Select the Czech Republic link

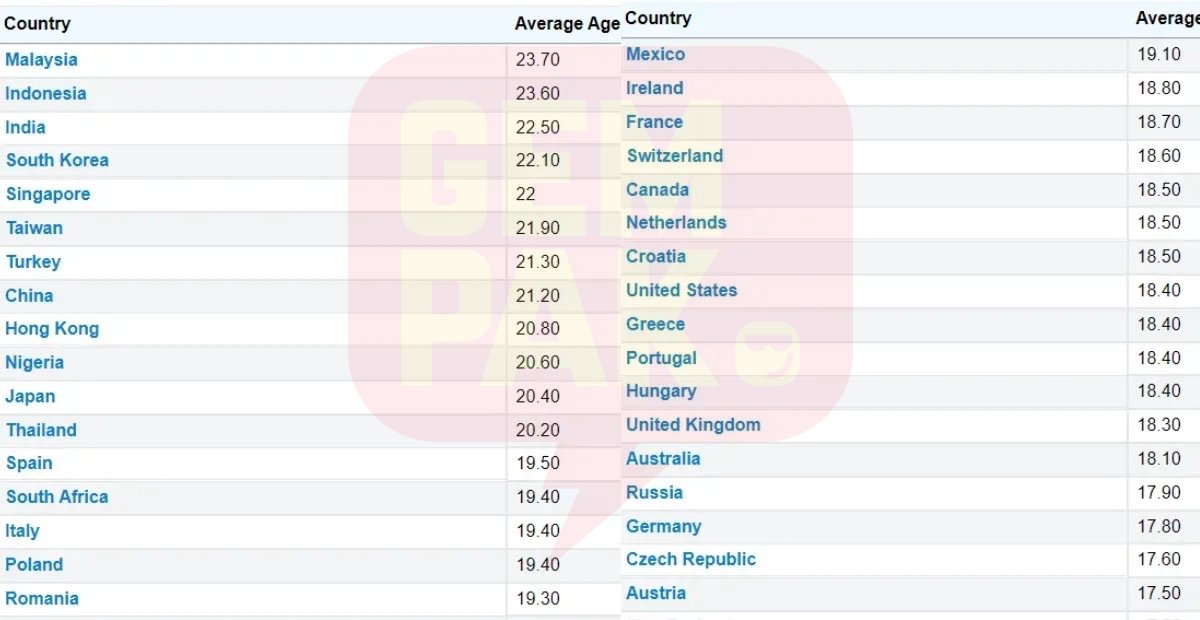point(691,560)
